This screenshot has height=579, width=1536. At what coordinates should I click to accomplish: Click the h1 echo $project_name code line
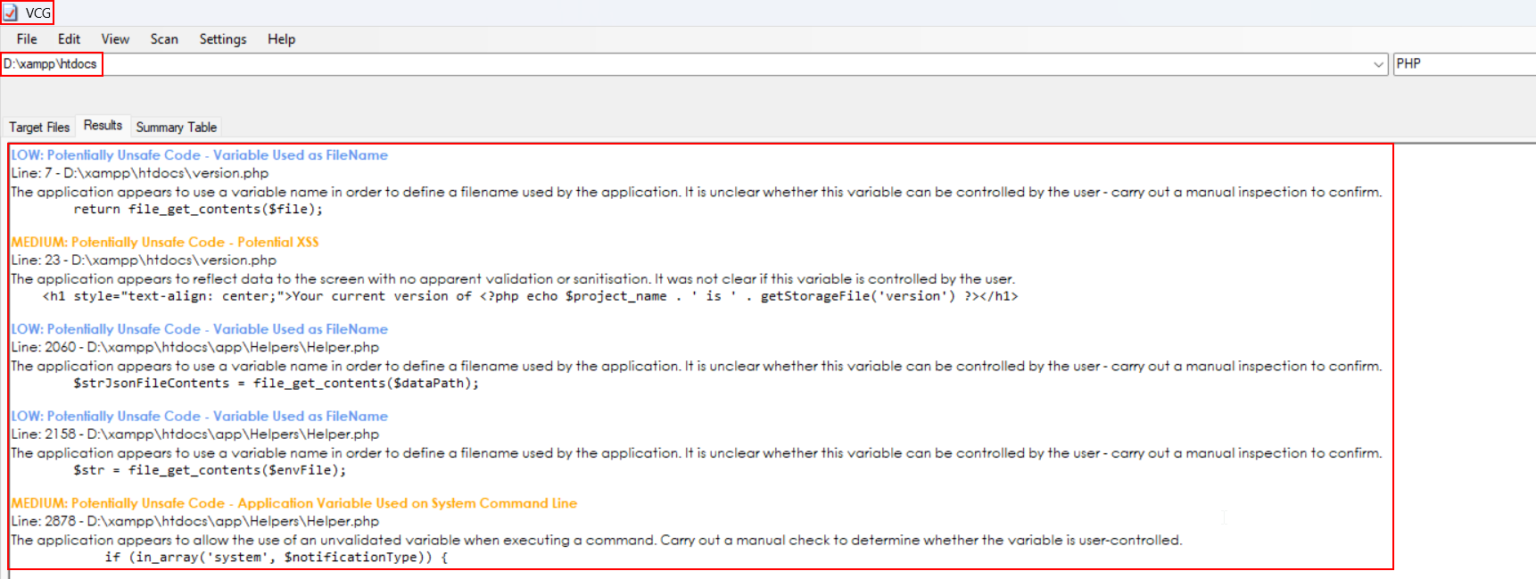[531, 297]
